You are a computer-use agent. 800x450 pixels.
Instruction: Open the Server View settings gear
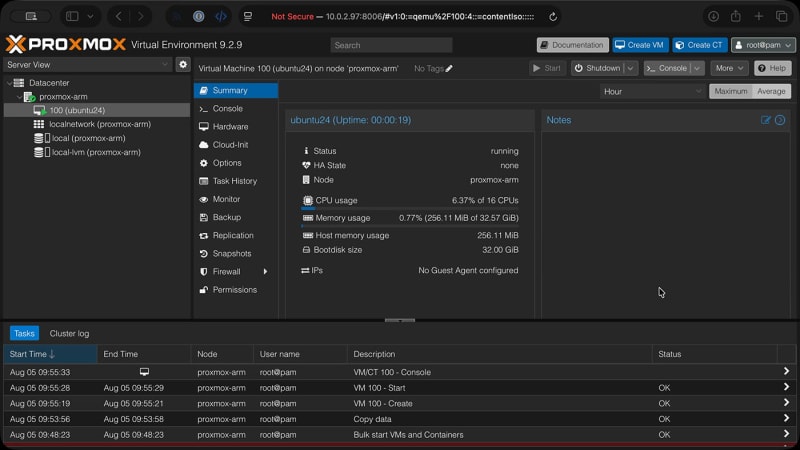click(183, 65)
